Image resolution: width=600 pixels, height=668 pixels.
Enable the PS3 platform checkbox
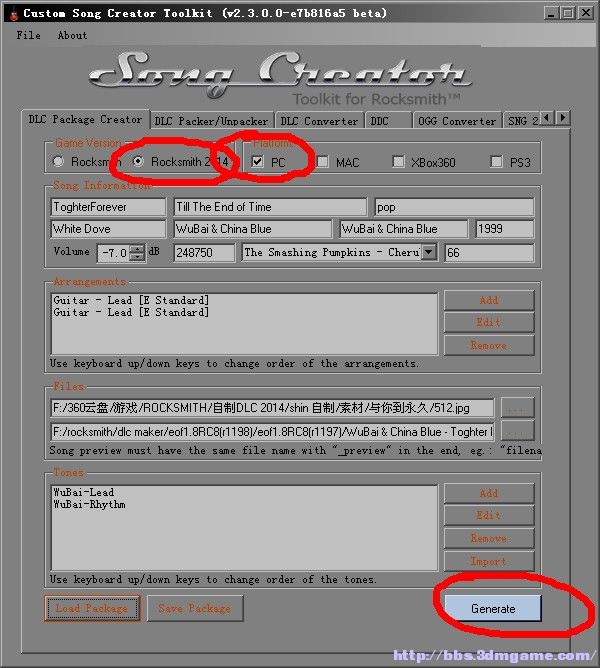[496, 161]
